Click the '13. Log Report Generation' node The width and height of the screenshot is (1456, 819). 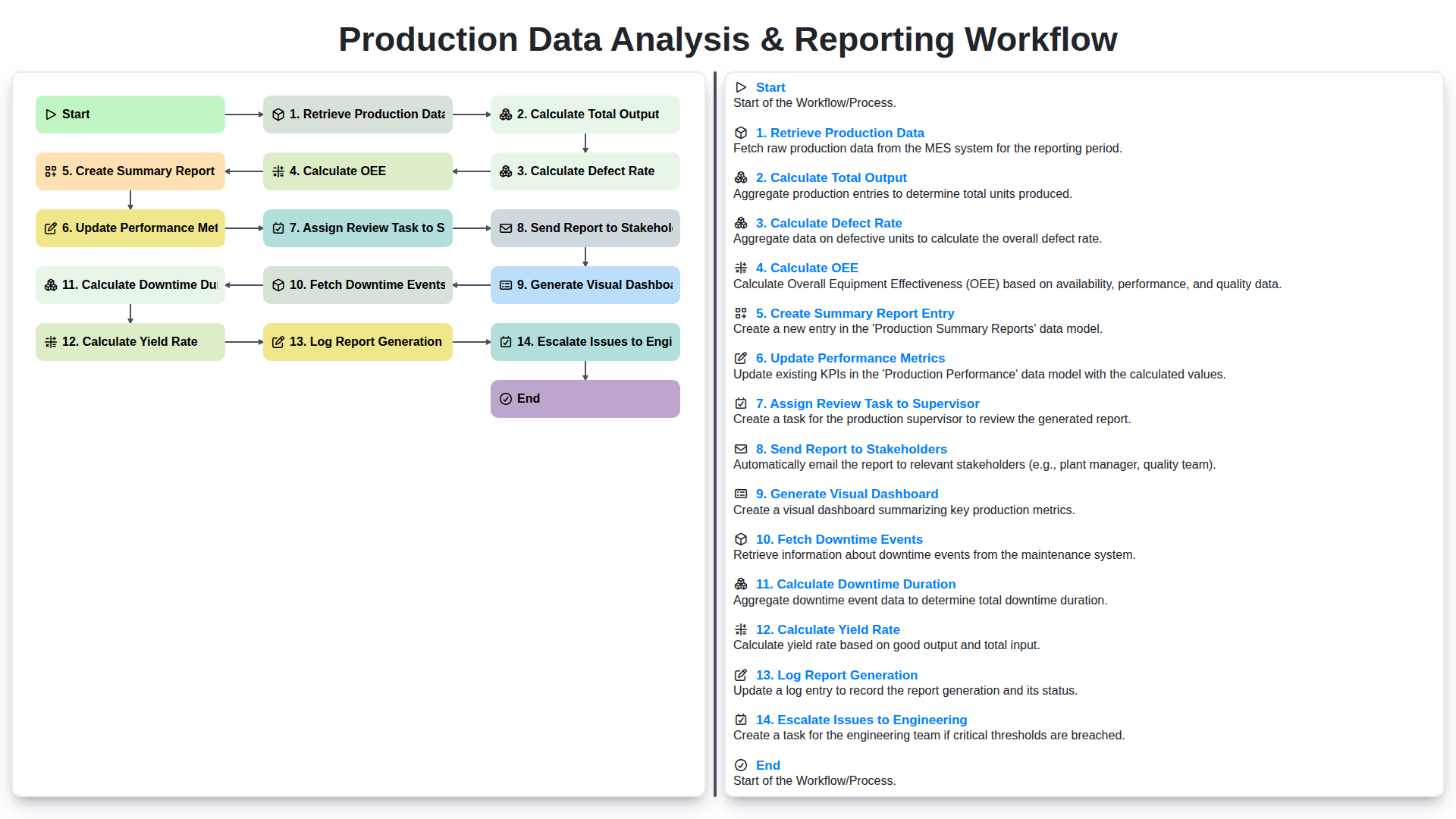click(x=357, y=341)
